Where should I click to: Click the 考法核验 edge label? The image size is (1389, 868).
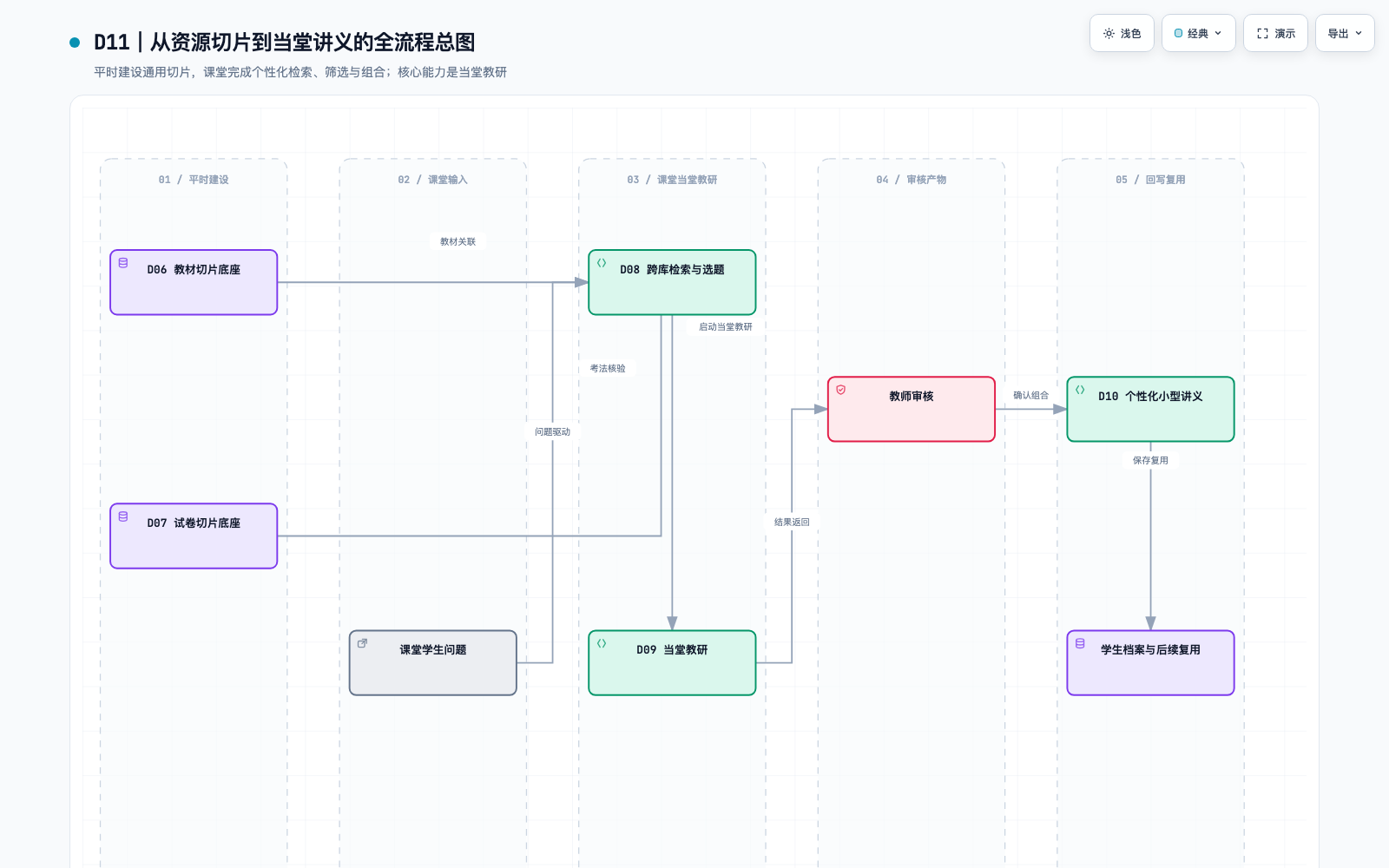point(608,368)
